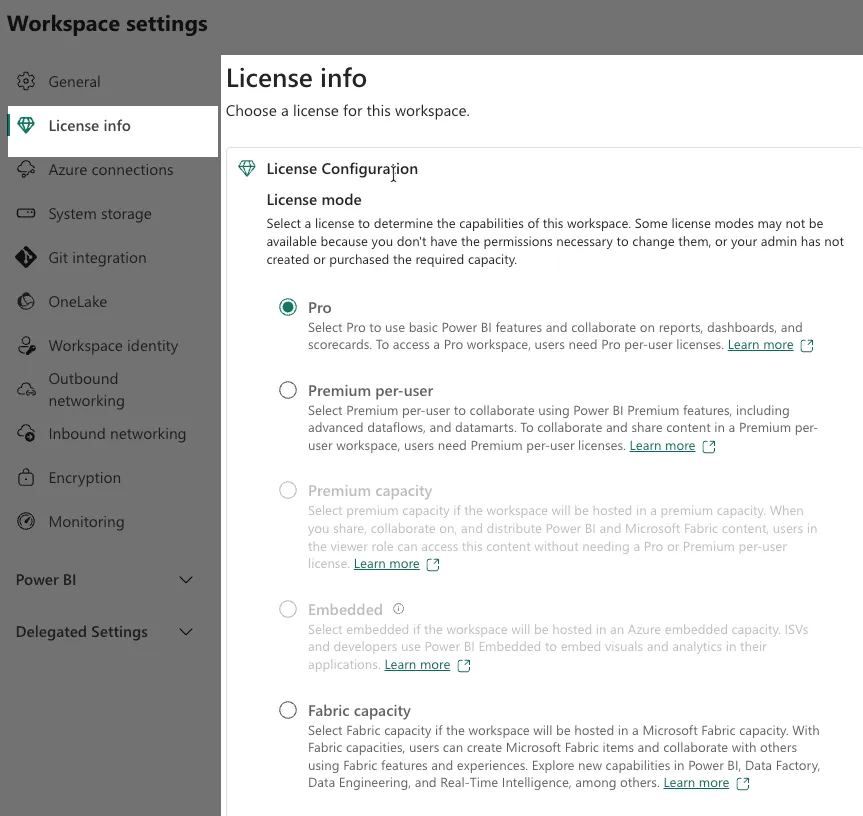The image size is (863, 816).
Task: Click the Monitoring gauge icon
Action: [26, 521]
